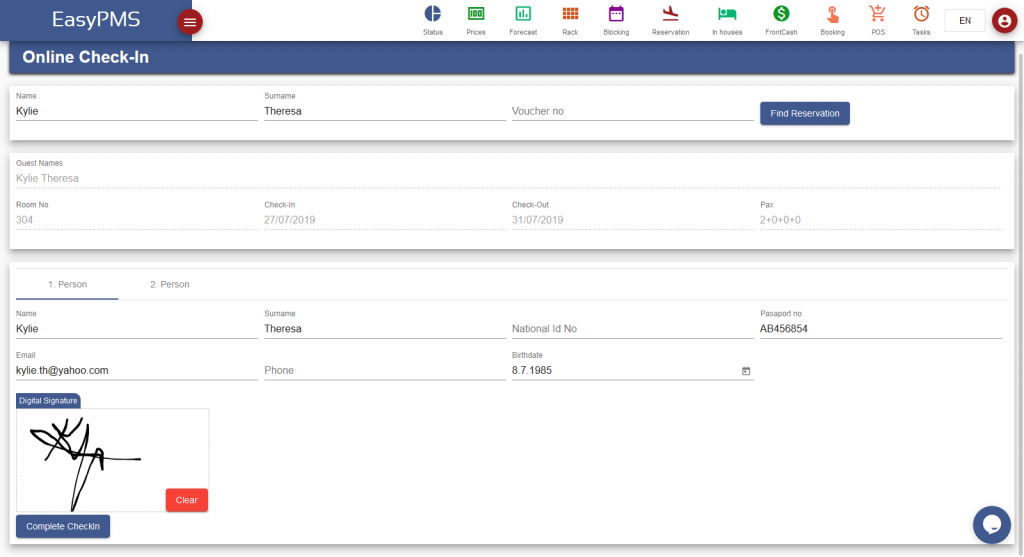Focus the search Name field with Kylie
The image size is (1024, 557).
(x=136, y=111)
